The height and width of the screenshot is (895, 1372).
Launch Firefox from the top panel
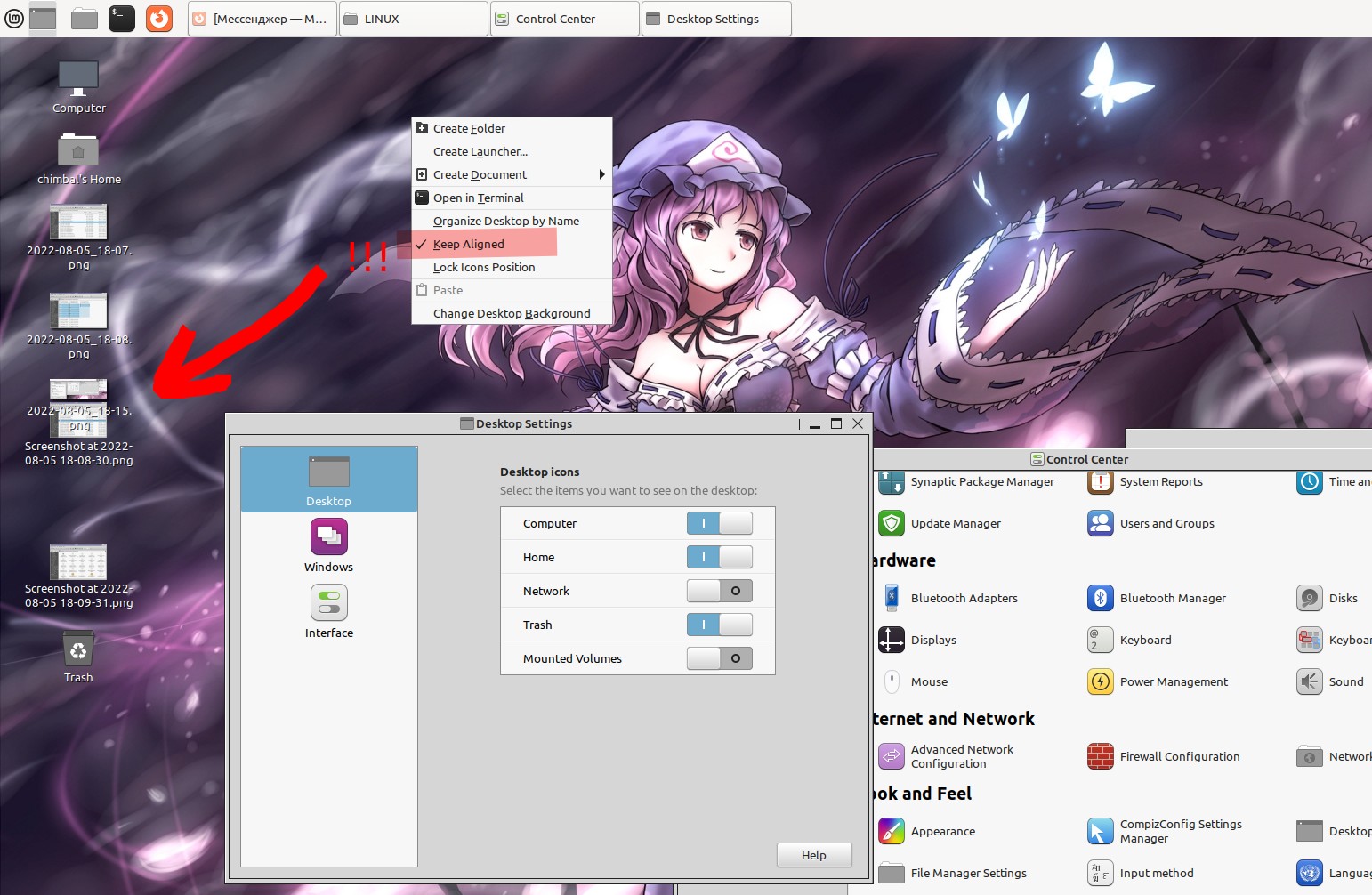pos(159,18)
